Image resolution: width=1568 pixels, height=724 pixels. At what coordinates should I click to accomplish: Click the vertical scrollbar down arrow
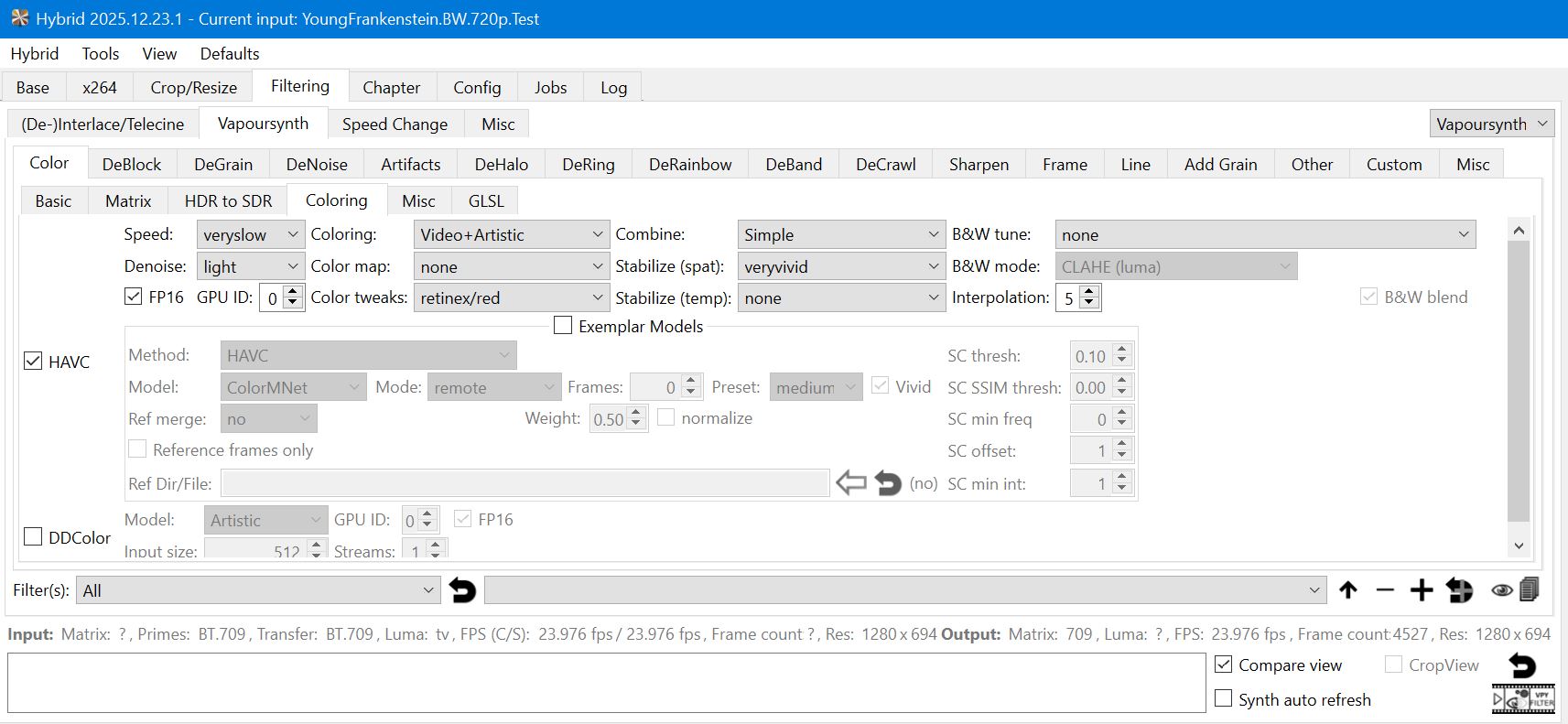(x=1519, y=546)
